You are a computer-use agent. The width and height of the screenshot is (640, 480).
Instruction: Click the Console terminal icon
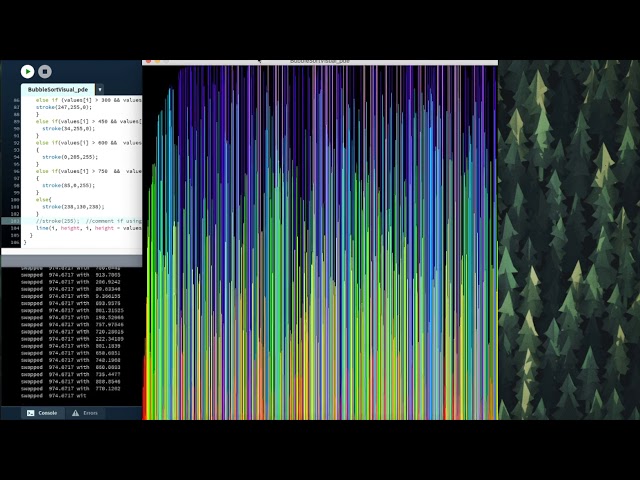click(30, 413)
